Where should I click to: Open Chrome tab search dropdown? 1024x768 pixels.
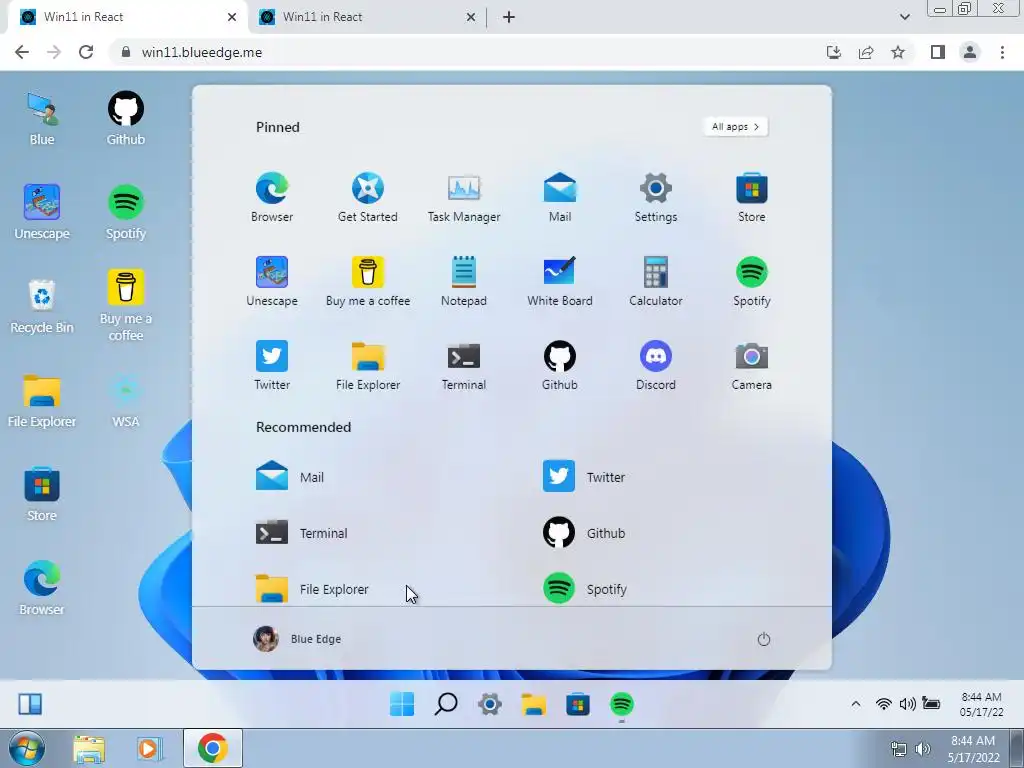[904, 17]
